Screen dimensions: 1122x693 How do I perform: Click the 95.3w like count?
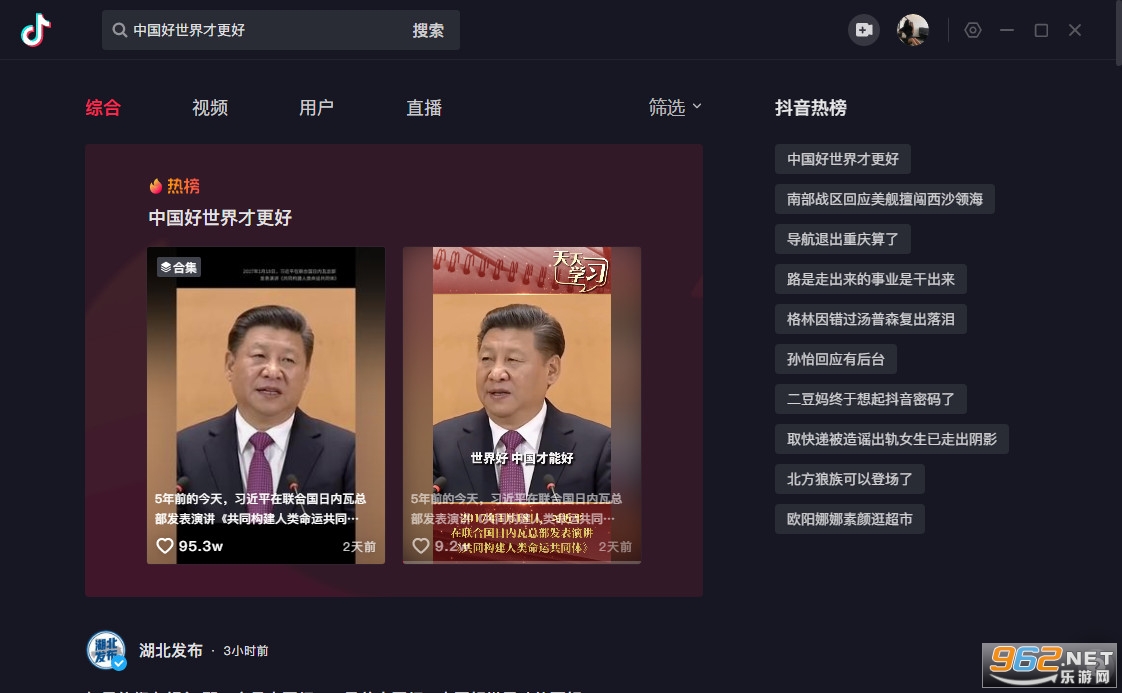click(x=200, y=546)
